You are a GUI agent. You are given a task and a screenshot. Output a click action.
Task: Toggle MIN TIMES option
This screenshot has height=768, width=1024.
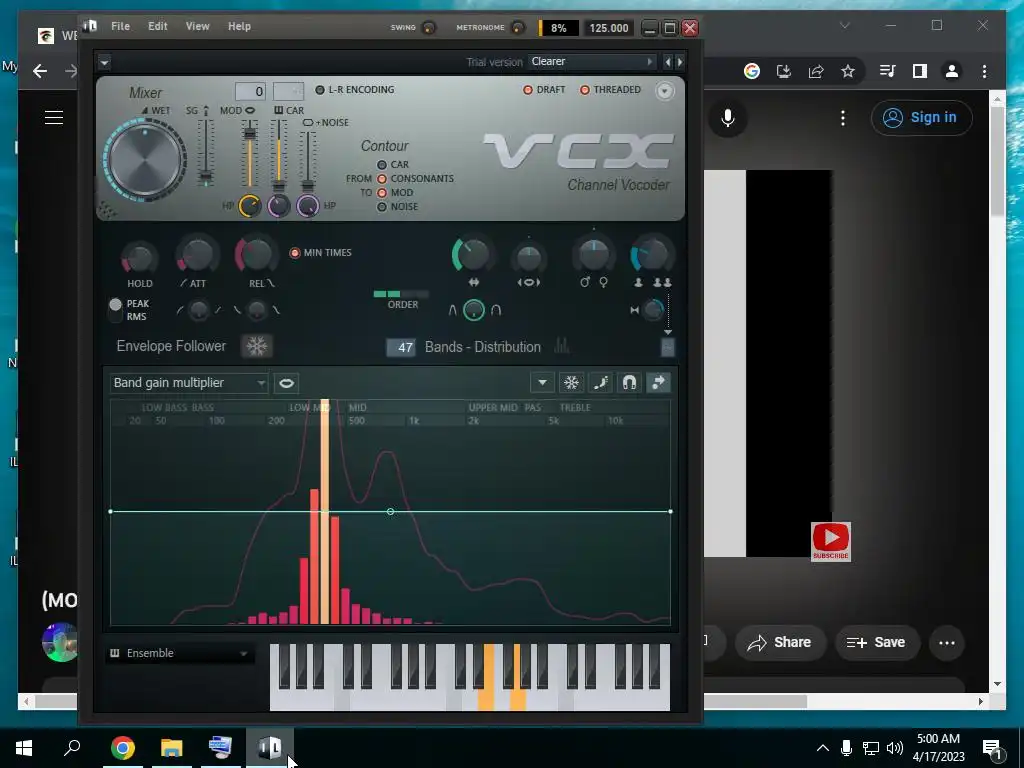[321, 253]
